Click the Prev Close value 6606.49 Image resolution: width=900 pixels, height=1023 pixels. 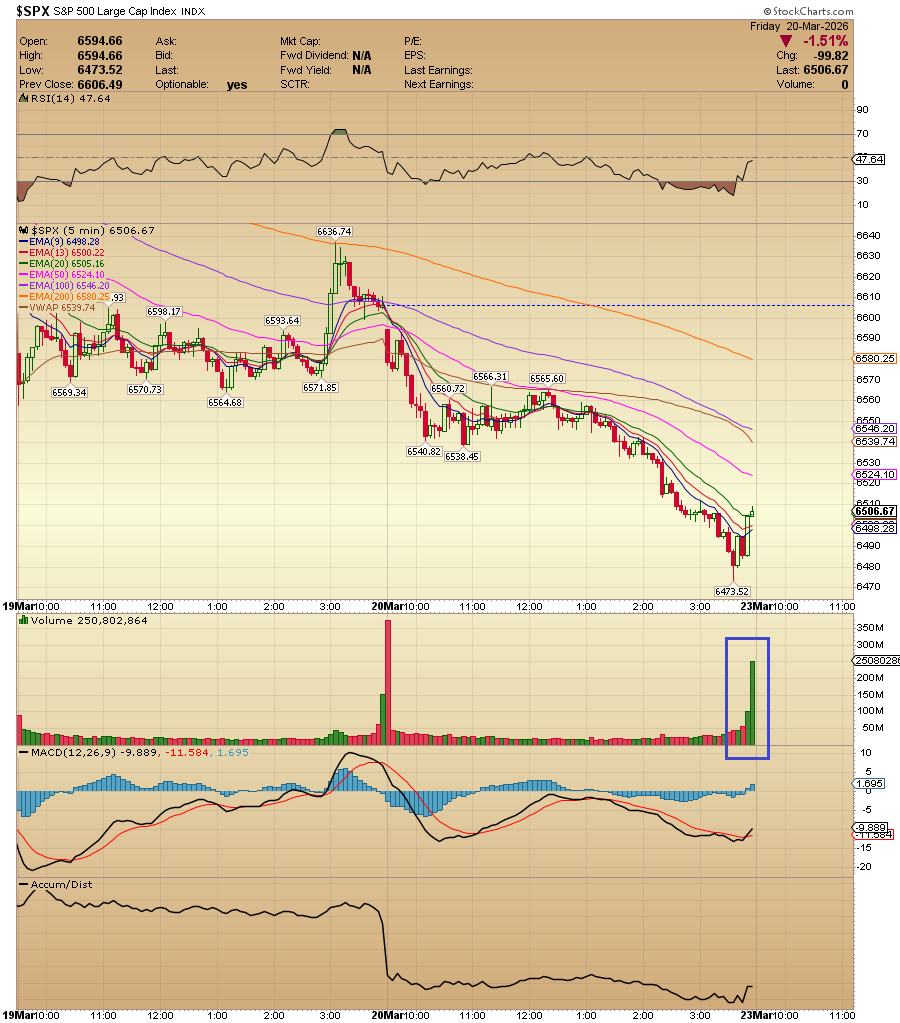tap(100, 85)
